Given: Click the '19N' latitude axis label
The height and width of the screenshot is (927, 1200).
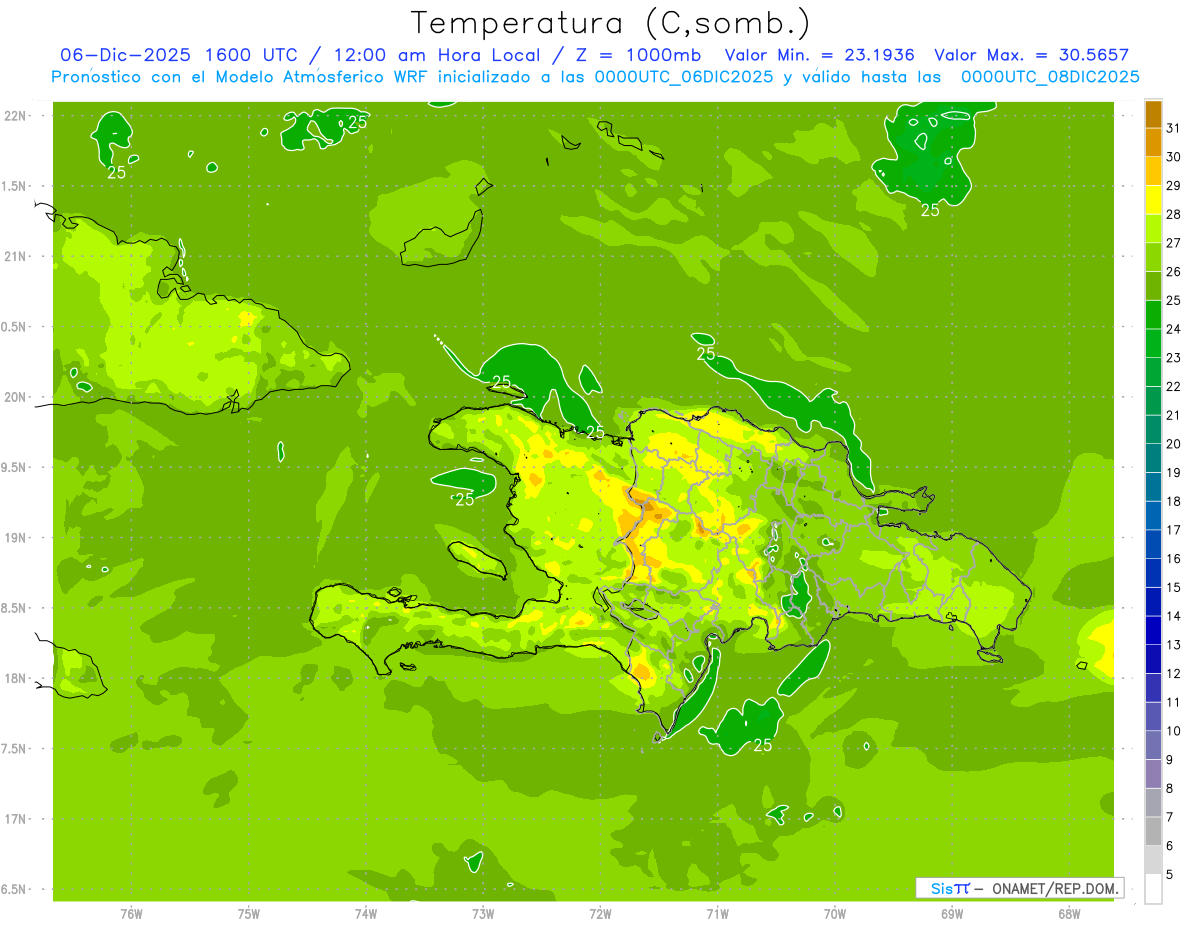Looking at the screenshot, I should [x=15, y=538].
